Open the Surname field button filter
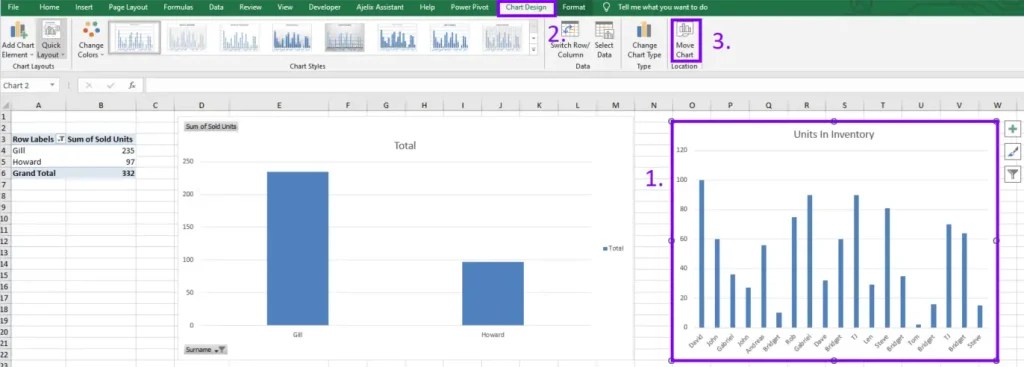Image resolution: width=1024 pixels, height=367 pixels. (221, 350)
